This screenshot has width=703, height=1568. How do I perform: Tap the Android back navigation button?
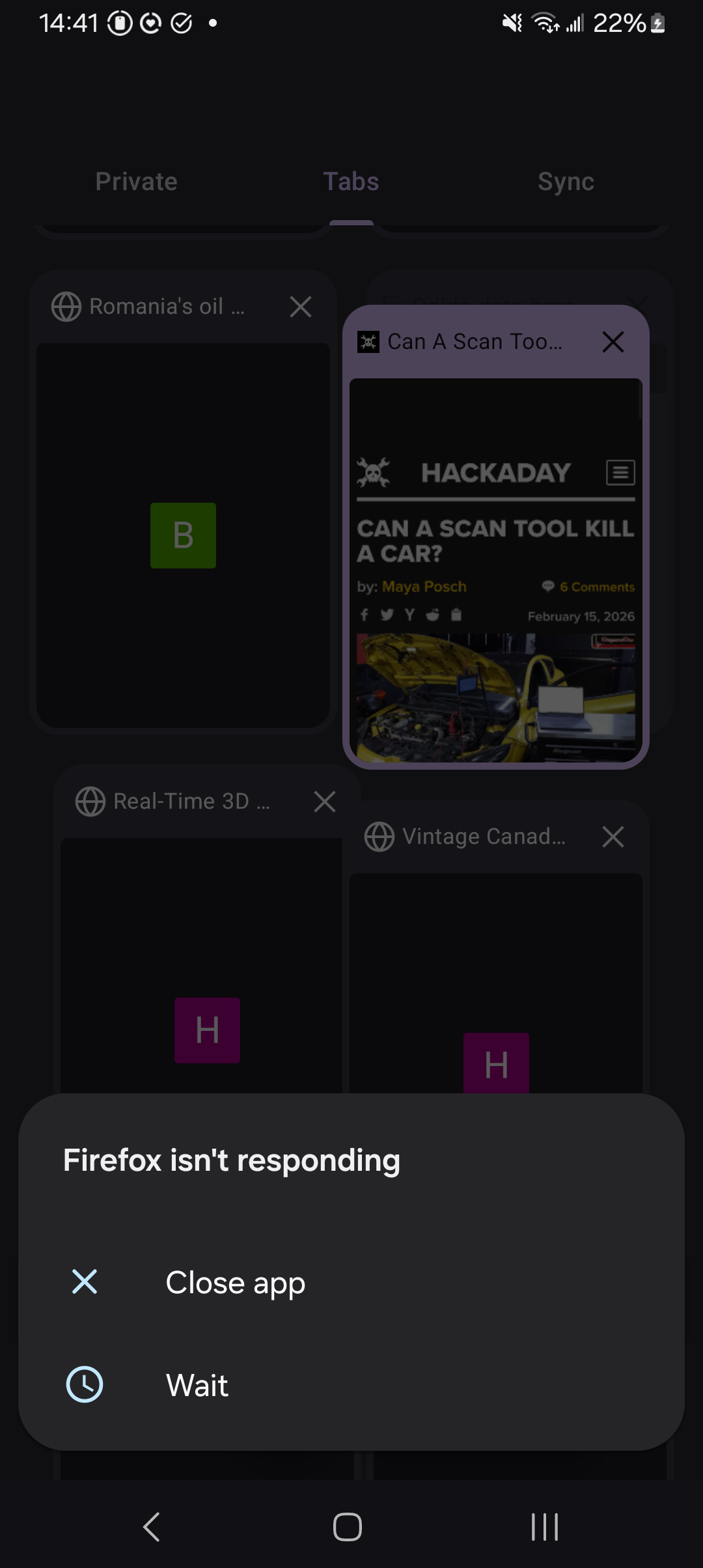pos(152,1526)
